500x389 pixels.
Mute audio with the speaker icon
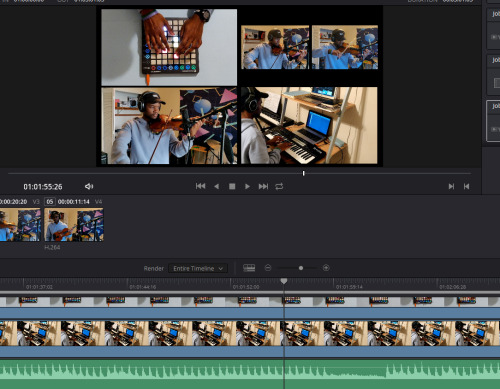[x=89, y=186]
